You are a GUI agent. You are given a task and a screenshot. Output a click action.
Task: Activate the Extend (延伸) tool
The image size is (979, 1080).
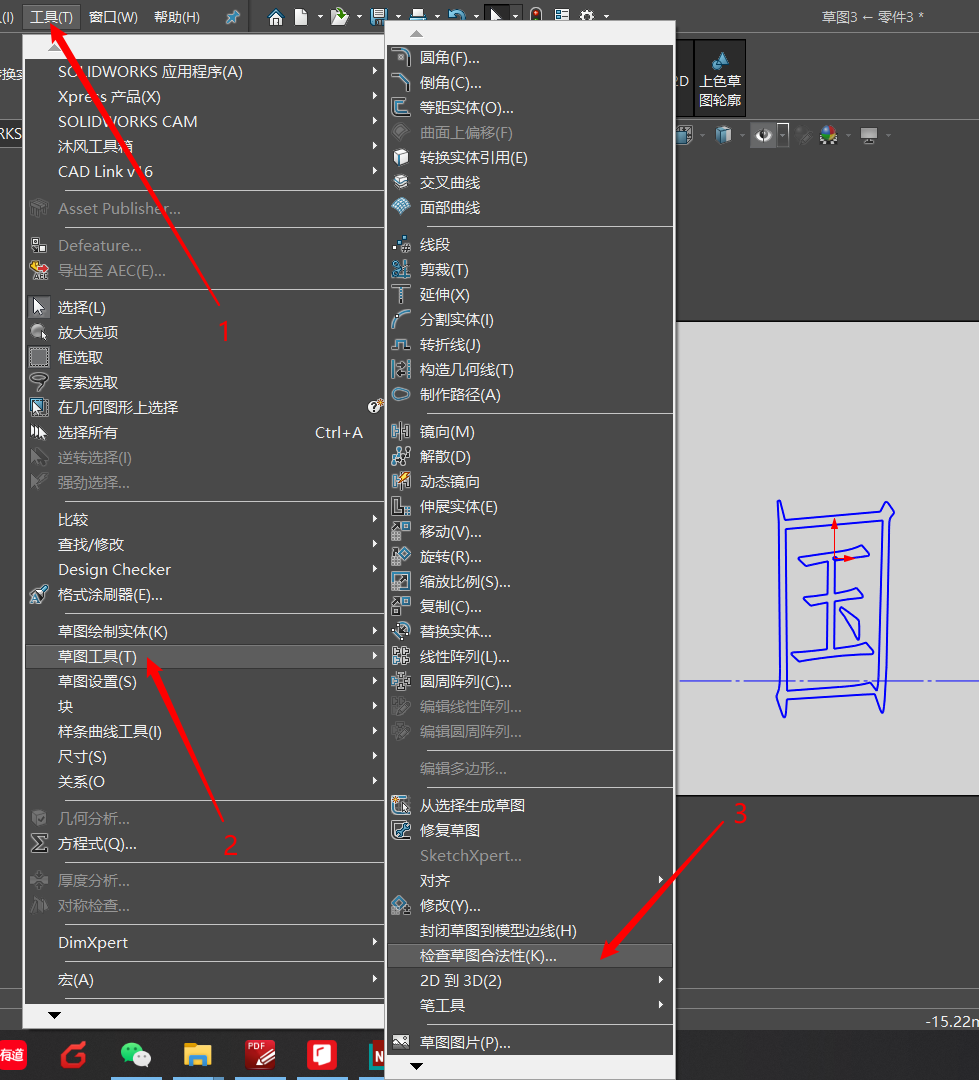[x=530, y=295]
